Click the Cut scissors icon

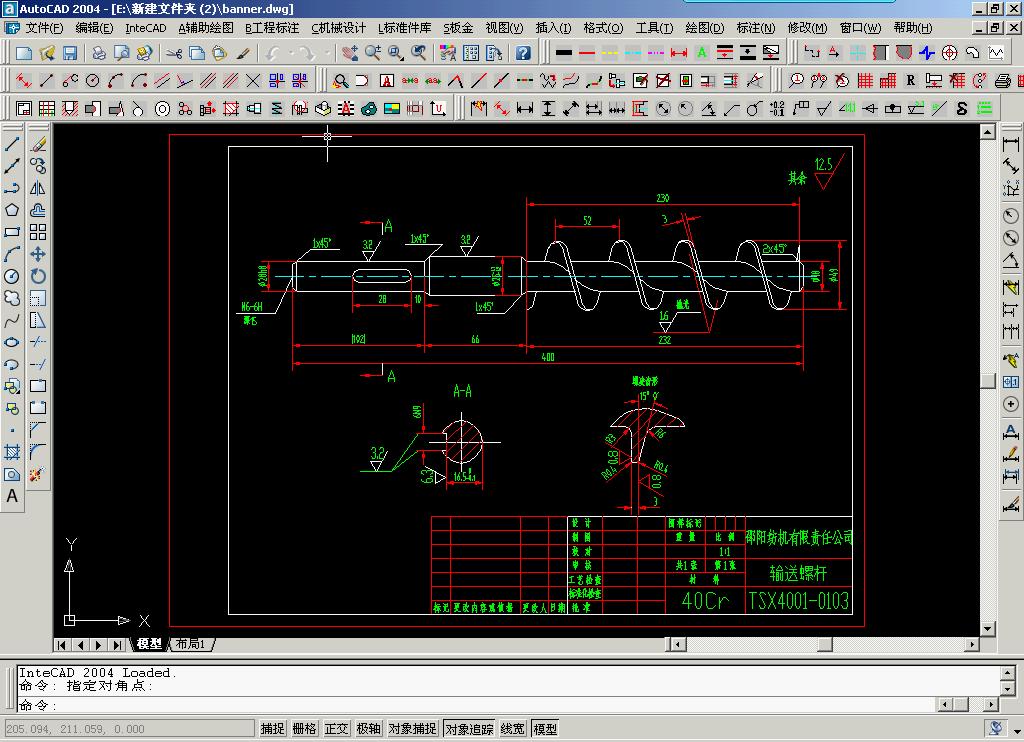[x=173, y=53]
